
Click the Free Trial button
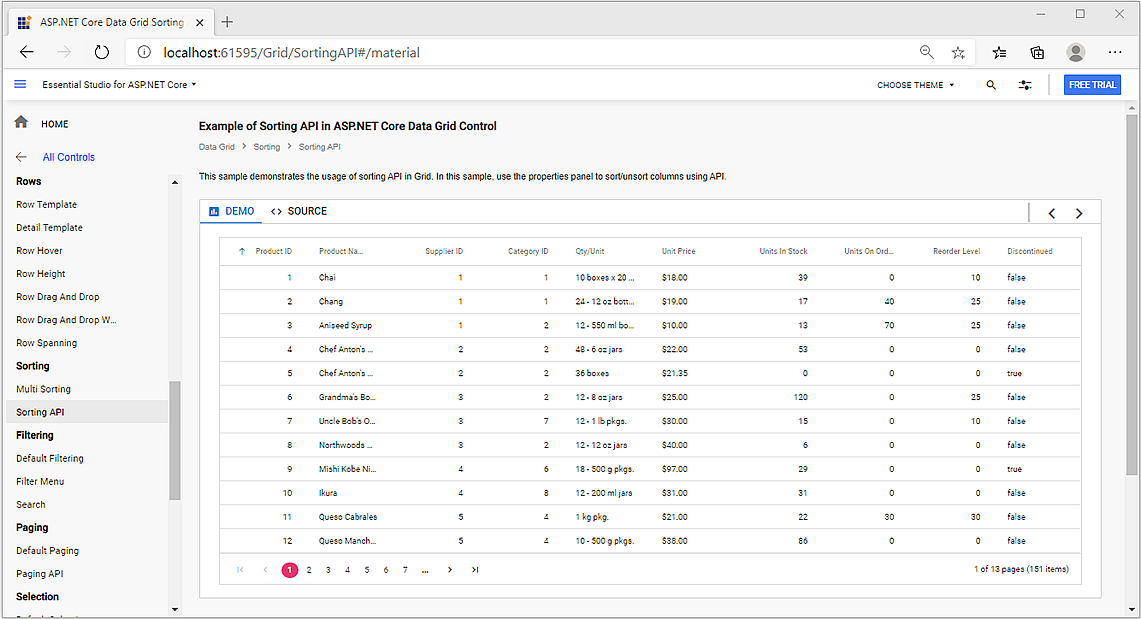pyautogui.click(x=1092, y=85)
